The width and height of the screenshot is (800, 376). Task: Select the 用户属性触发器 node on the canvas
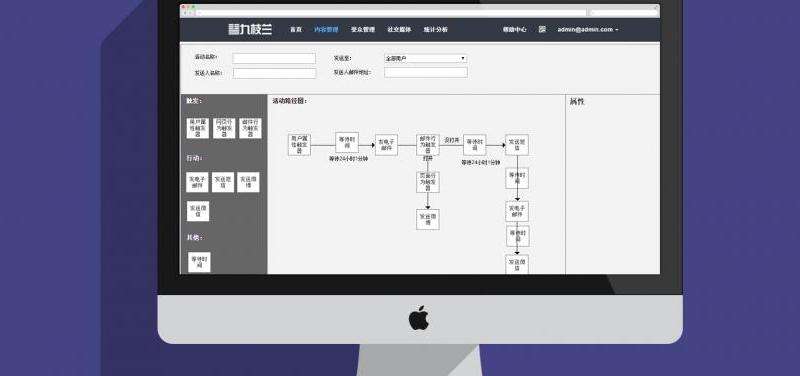point(299,145)
